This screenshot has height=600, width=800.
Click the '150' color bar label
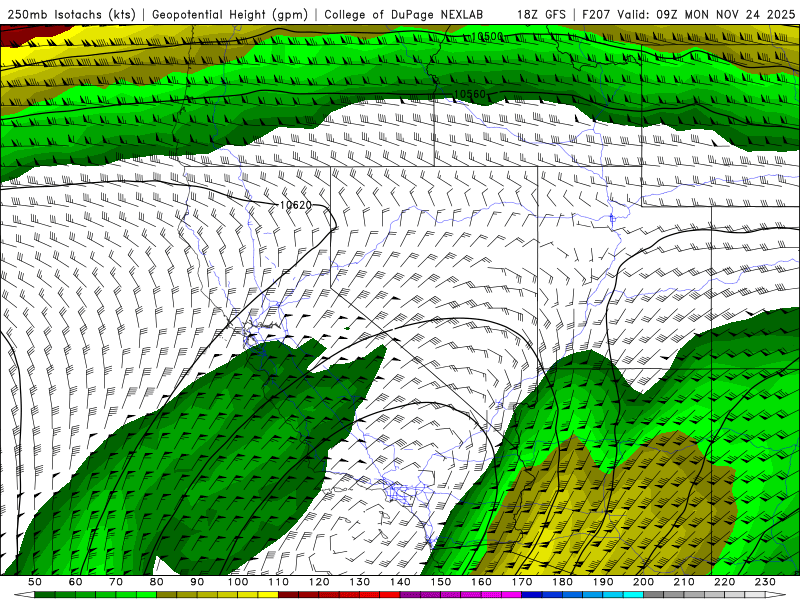441,582
